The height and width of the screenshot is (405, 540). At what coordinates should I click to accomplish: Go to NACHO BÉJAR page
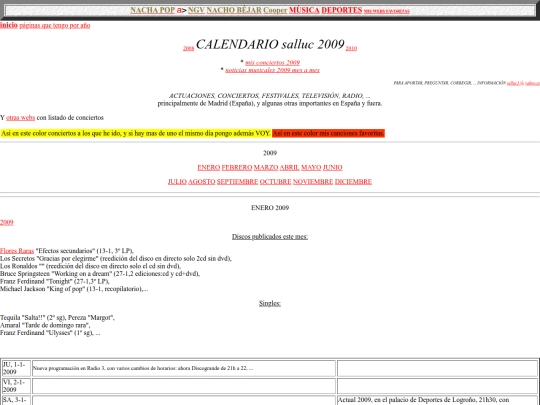pyautogui.click(x=234, y=10)
